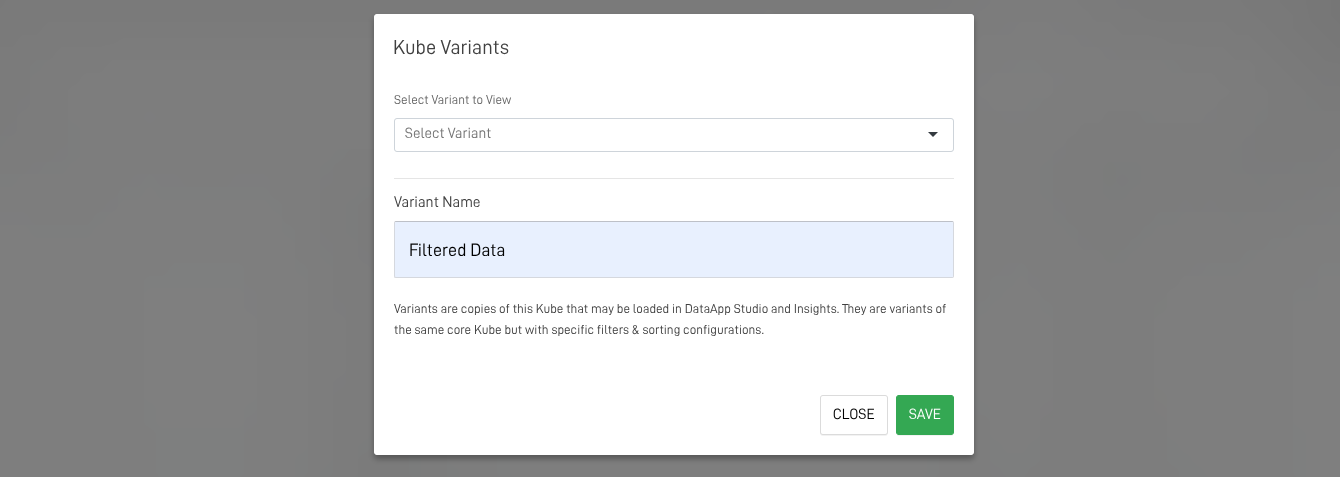Place cursor in 'Filtered Data' text
The width and height of the screenshot is (1340, 477).
pos(457,250)
